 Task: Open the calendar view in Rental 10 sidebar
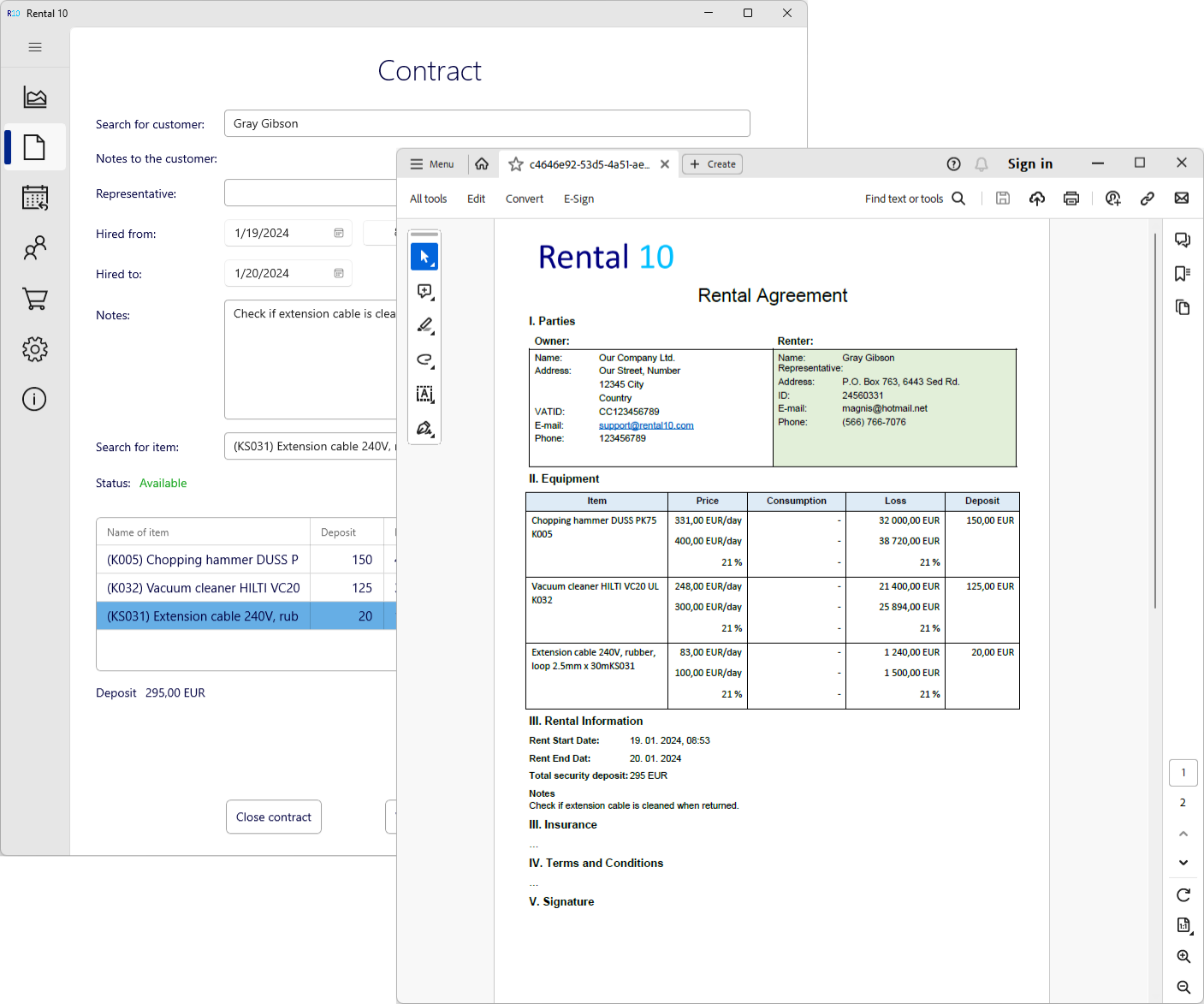tap(35, 198)
